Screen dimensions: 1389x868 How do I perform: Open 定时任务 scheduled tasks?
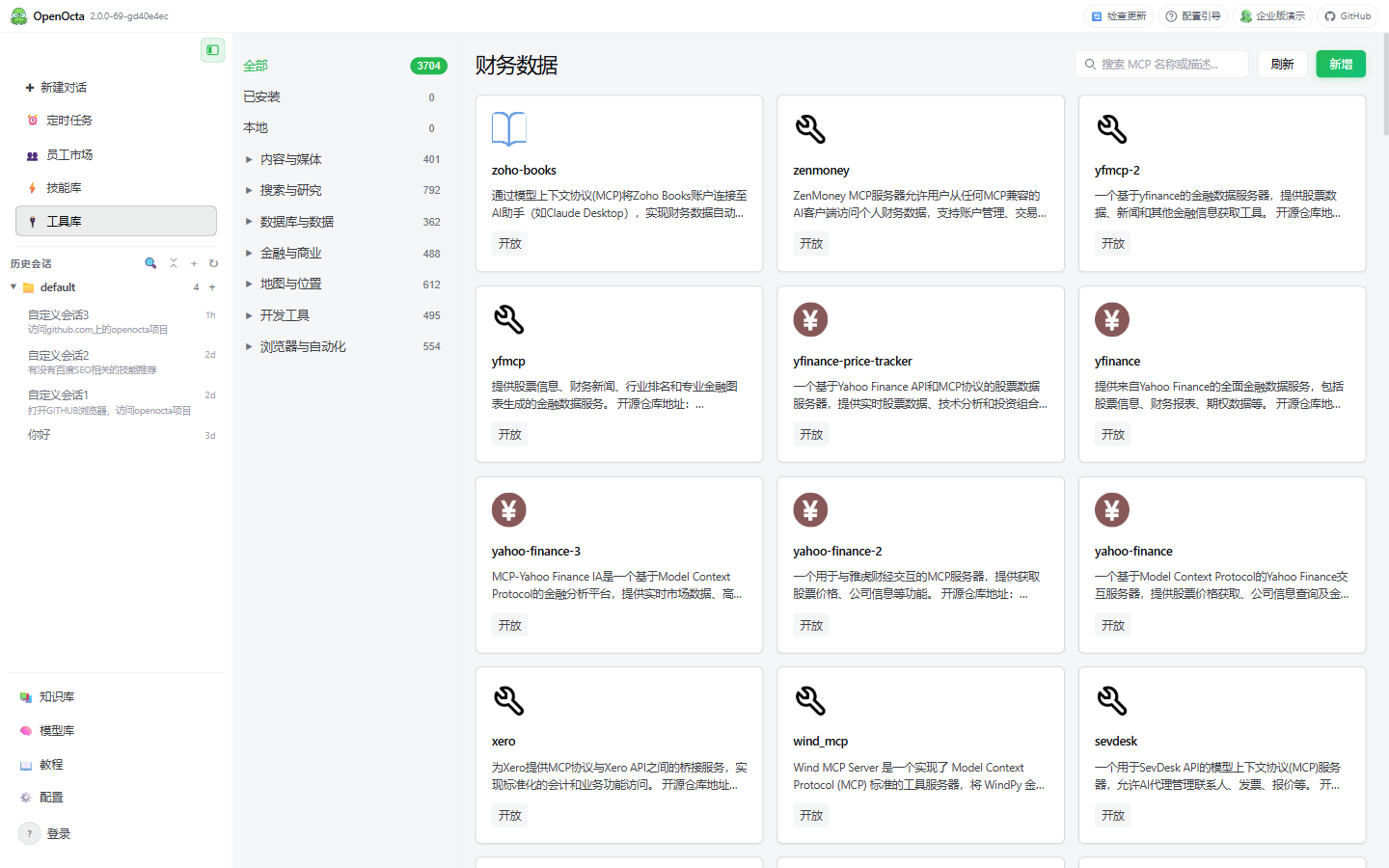(x=116, y=121)
